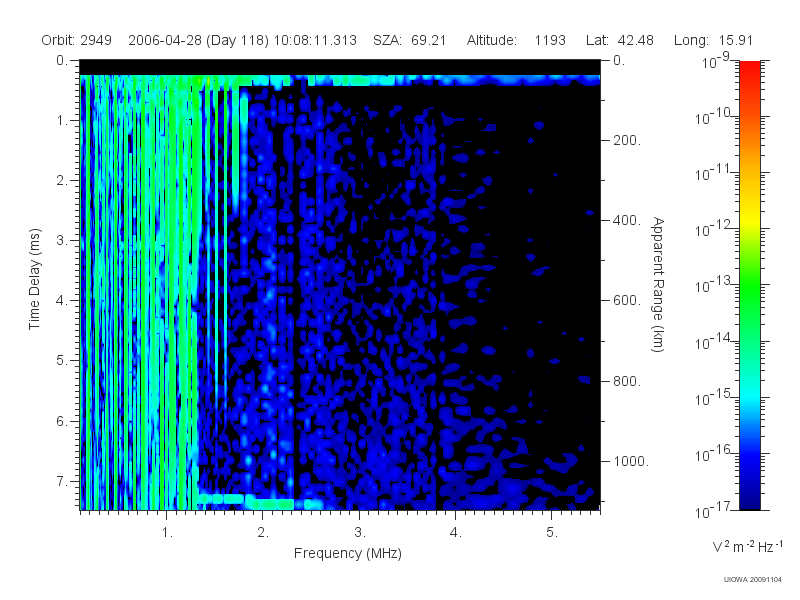Click the 'Long: 15.91' value

[713, 40]
